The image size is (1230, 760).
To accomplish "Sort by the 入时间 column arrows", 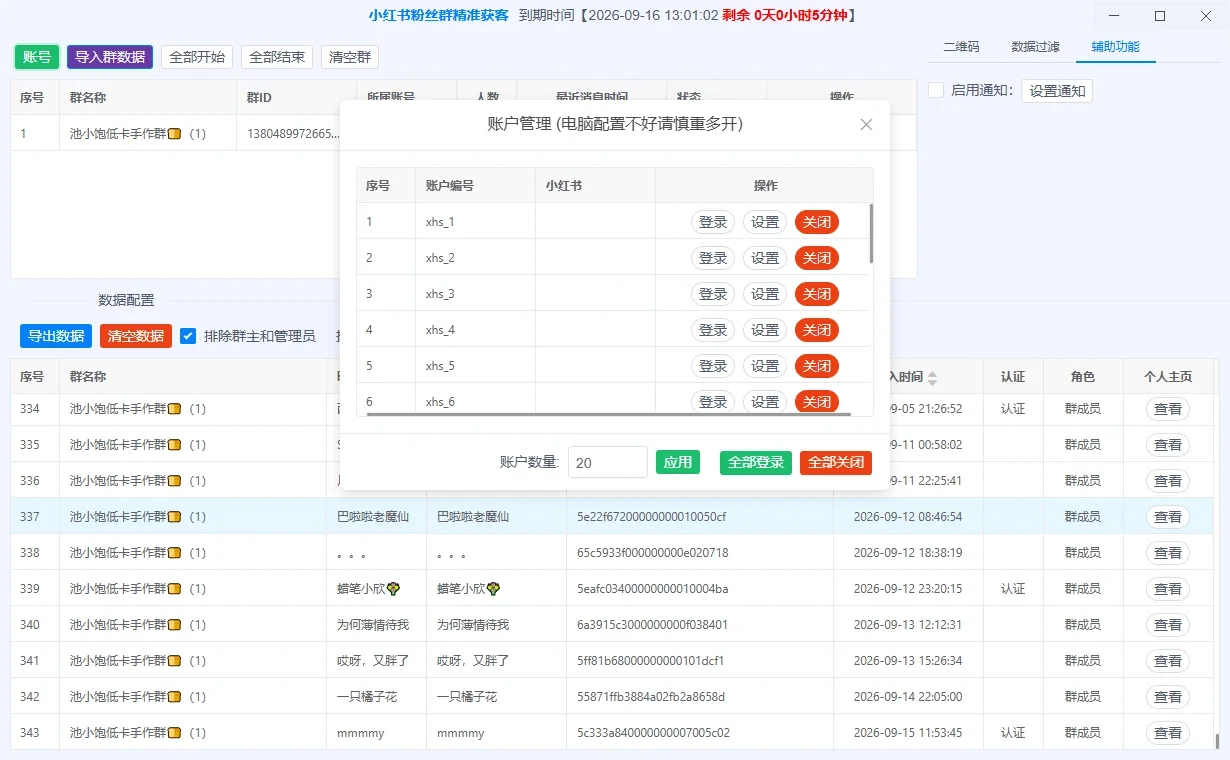I will click(933, 378).
